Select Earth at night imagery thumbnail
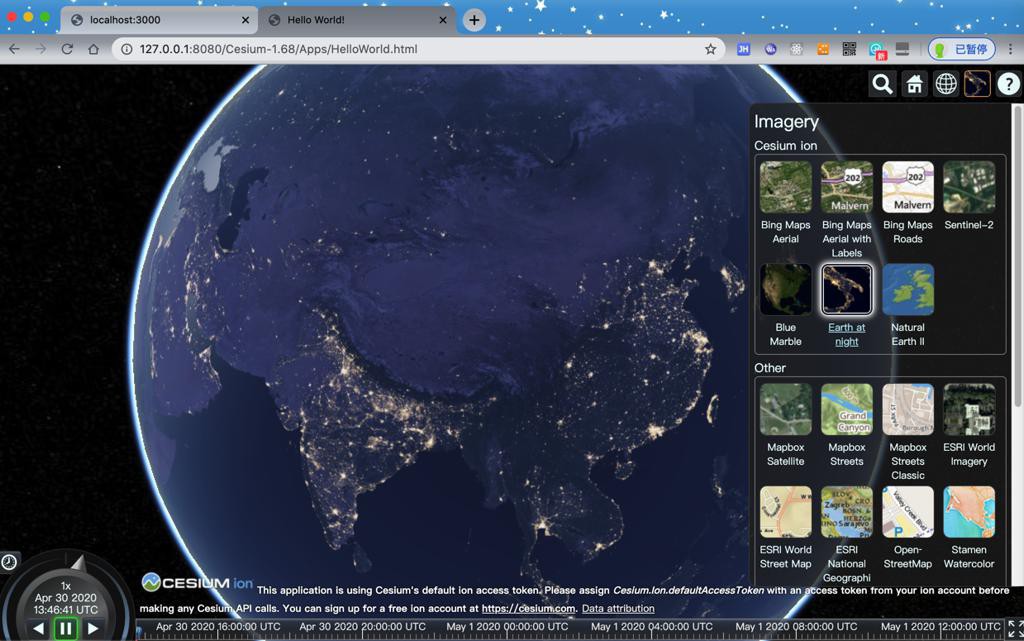The width and height of the screenshot is (1024, 641). coord(846,290)
